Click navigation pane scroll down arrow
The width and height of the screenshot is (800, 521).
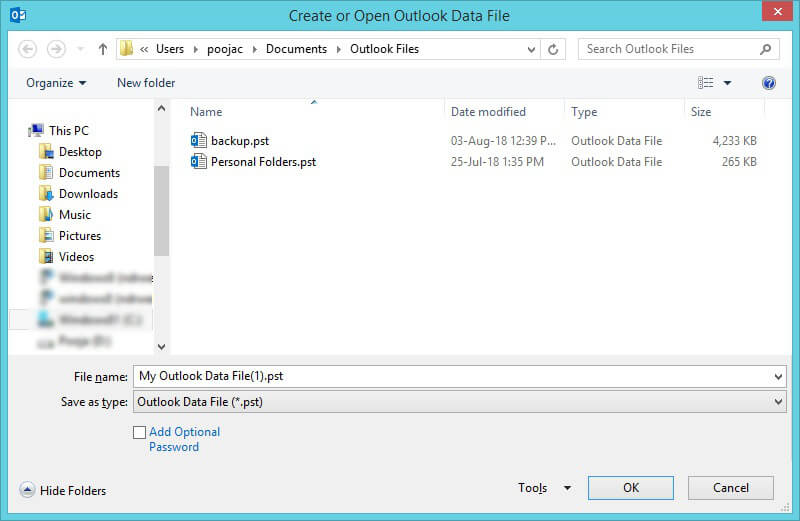pyautogui.click(x=161, y=346)
